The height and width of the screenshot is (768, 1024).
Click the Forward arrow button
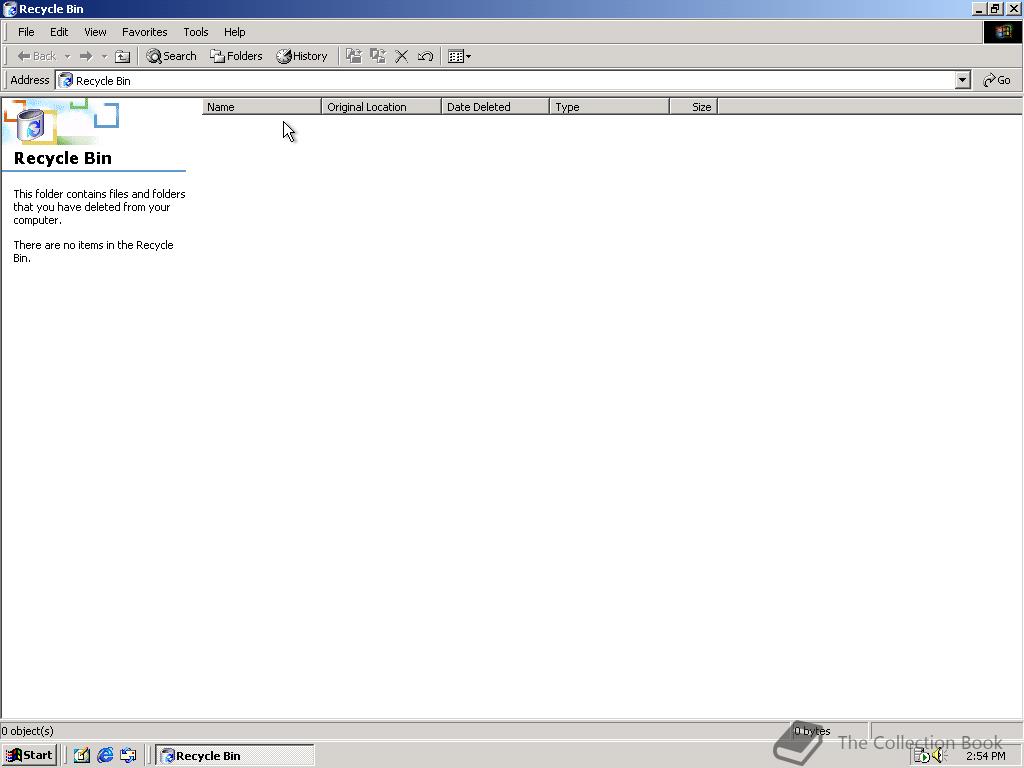click(86, 56)
